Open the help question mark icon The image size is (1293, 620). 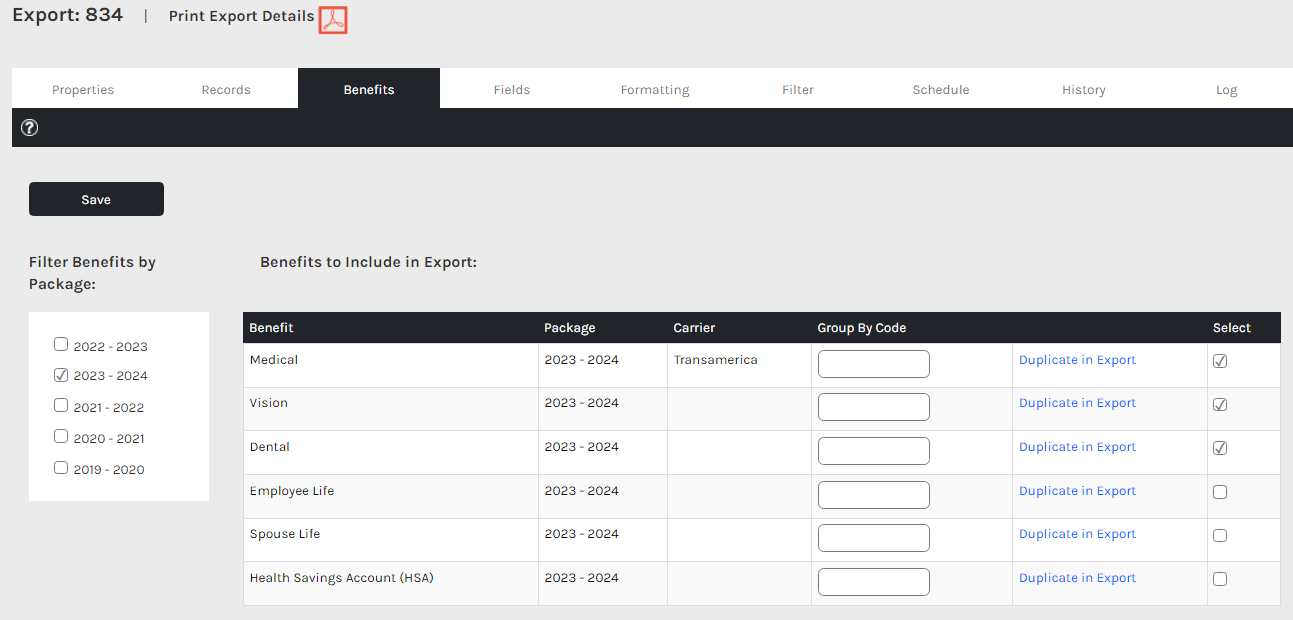point(30,128)
